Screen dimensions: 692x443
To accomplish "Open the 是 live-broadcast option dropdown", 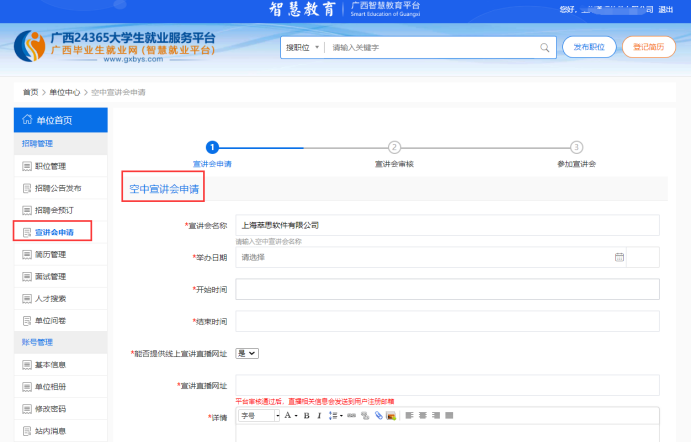I will (x=247, y=353).
